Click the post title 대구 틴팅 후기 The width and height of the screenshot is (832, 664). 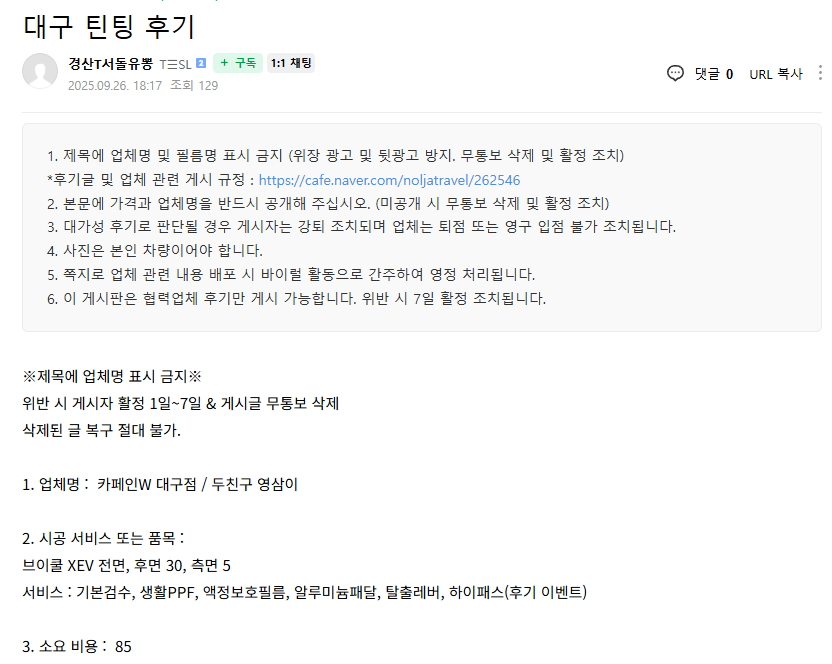pos(109,25)
